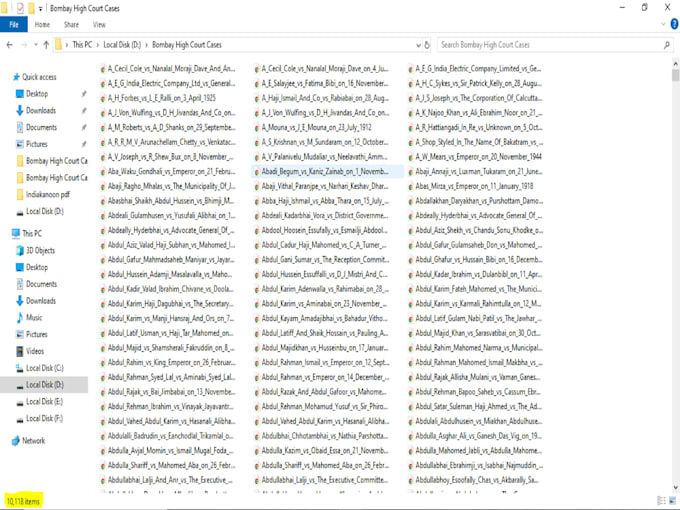Click the Properties icon in the title bar
Image resolution: width=680 pixels, height=510 pixels.
point(20,8)
